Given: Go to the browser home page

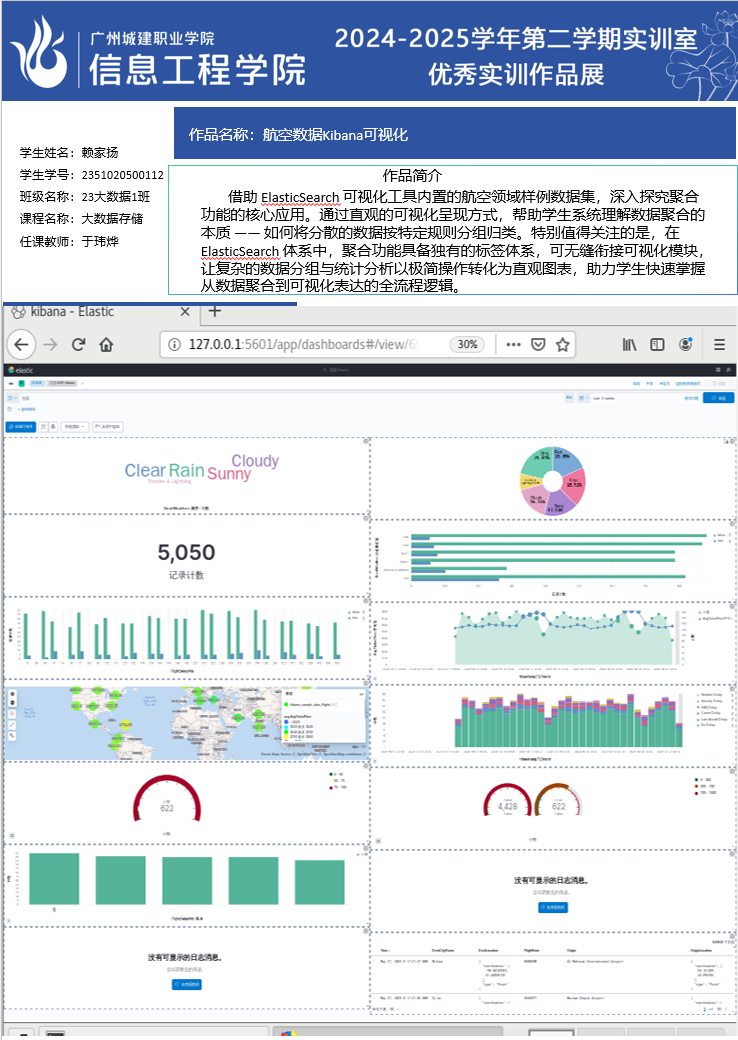Looking at the screenshot, I should [106, 344].
